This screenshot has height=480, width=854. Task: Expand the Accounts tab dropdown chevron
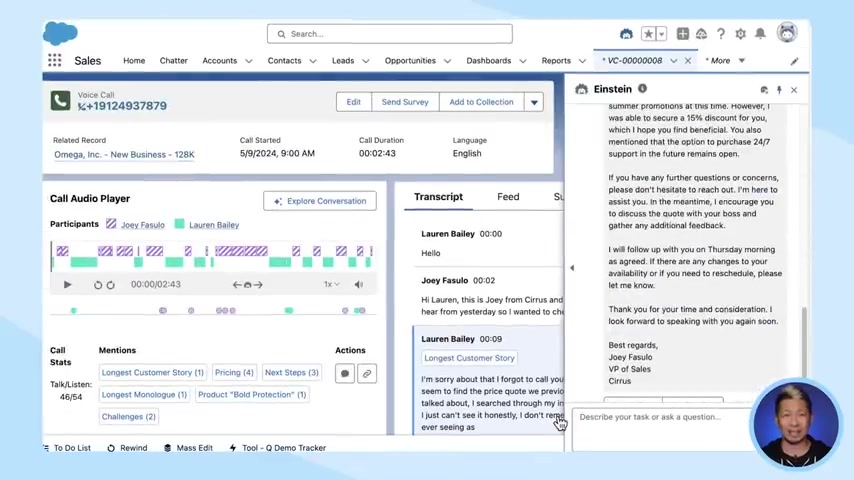249,61
